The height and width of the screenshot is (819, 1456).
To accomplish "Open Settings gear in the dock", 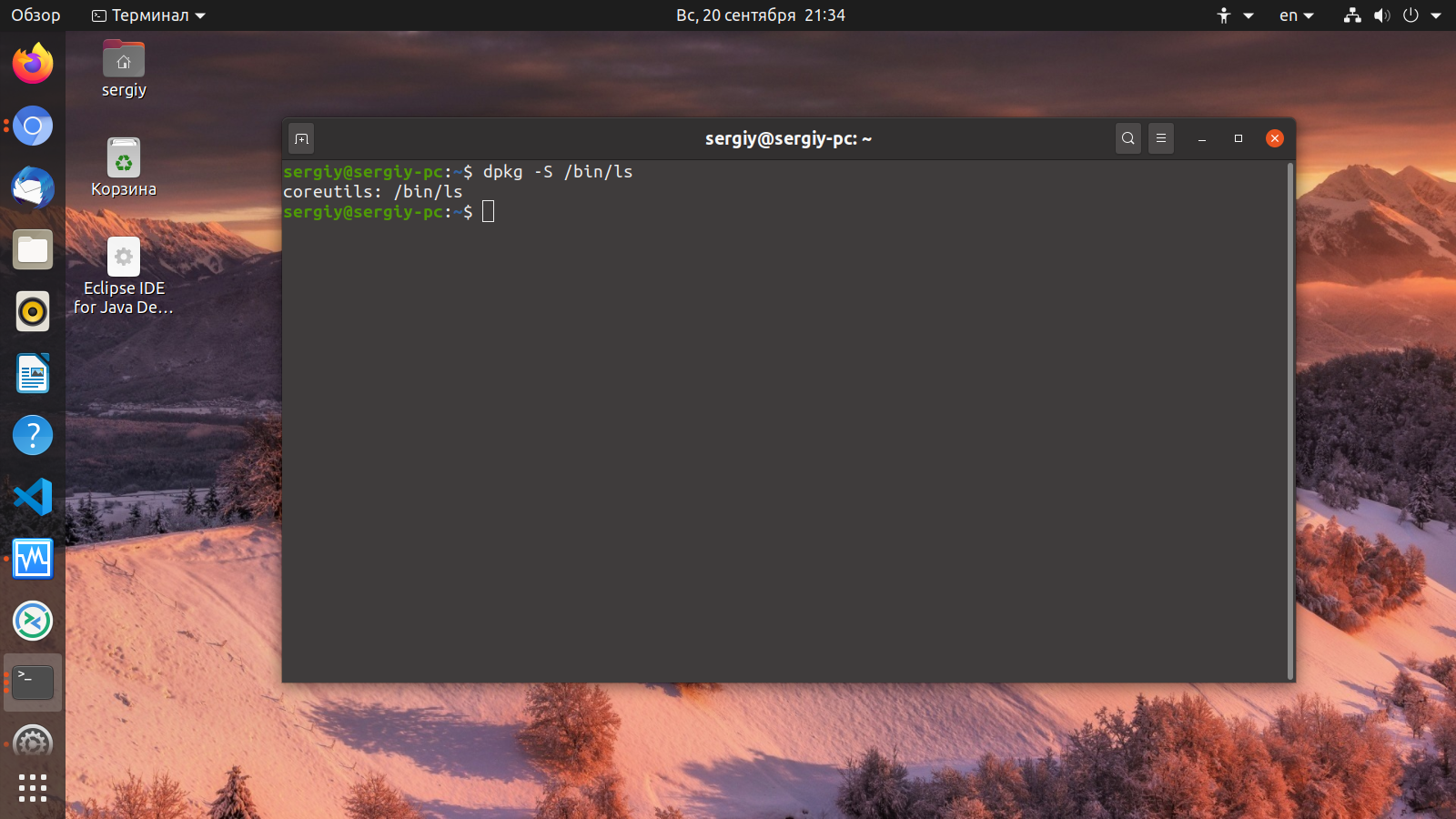I will click(x=33, y=743).
